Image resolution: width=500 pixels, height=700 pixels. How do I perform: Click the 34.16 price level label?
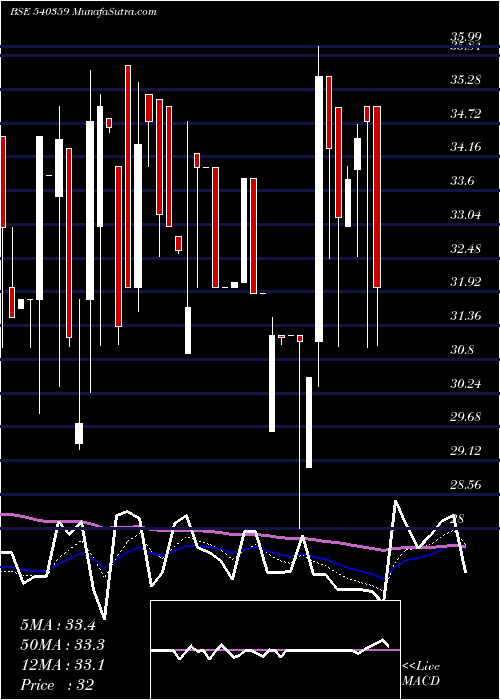466,147
